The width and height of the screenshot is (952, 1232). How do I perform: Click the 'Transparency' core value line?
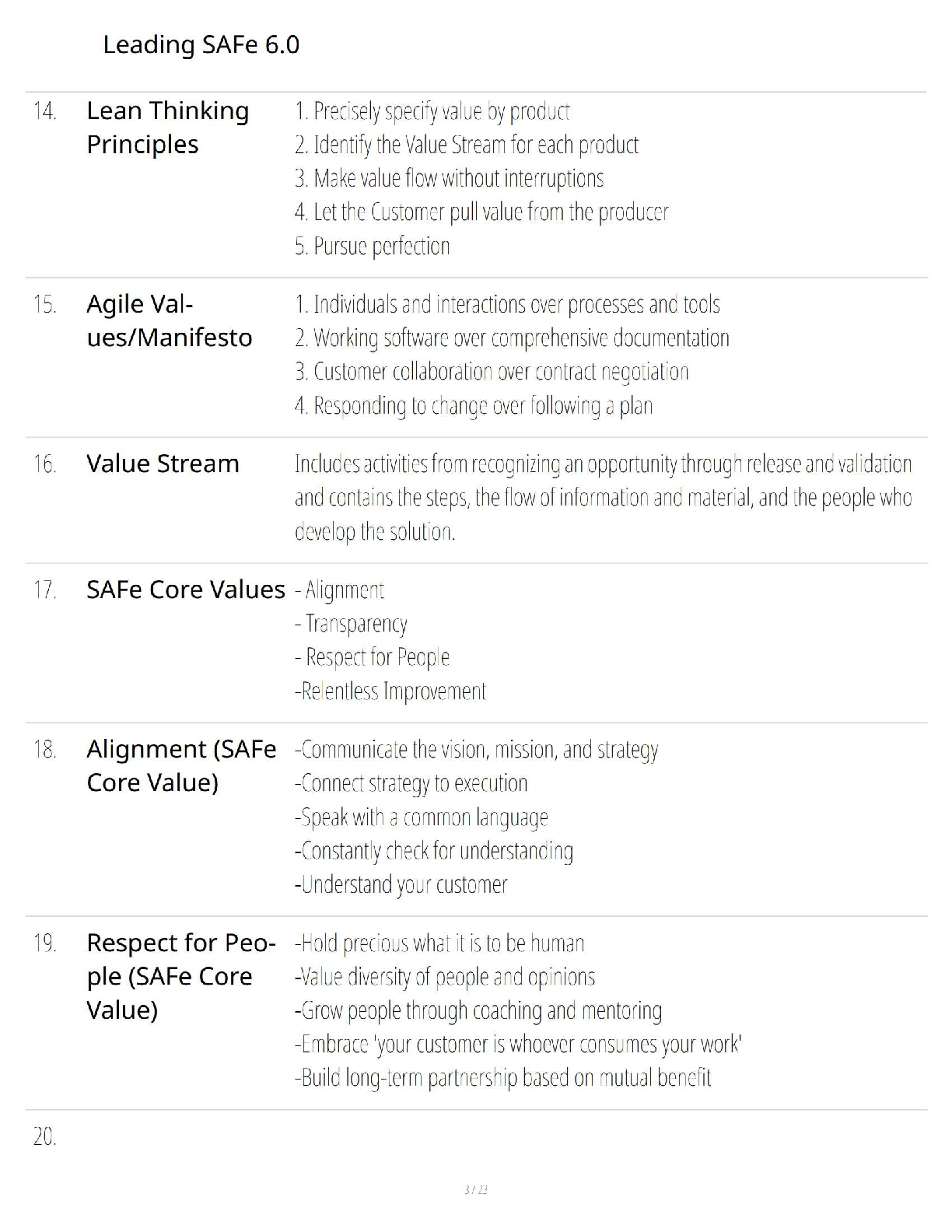[x=352, y=624]
